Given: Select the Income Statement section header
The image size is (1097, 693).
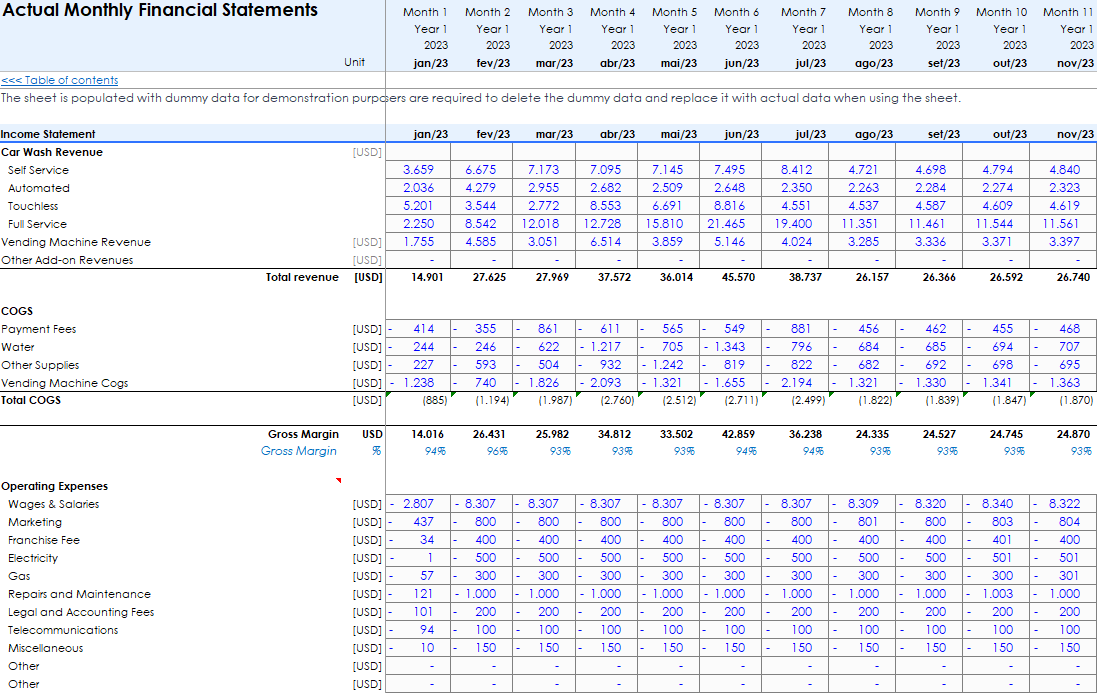Looking at the screenshot, I should click(x=48, y=134).
